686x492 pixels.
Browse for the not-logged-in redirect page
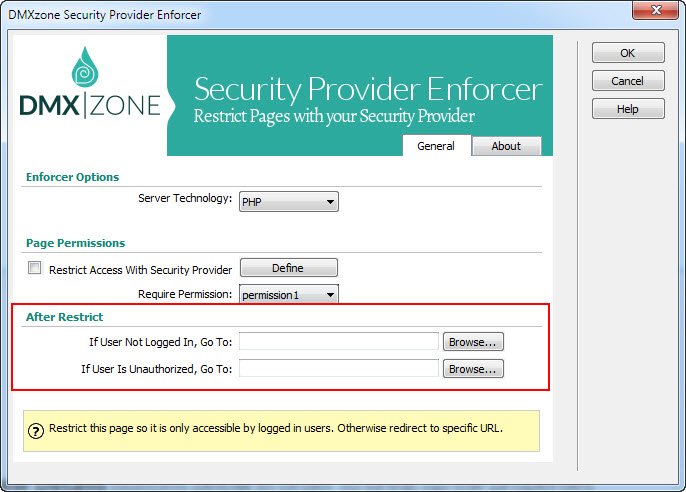[x=473, y=342]
